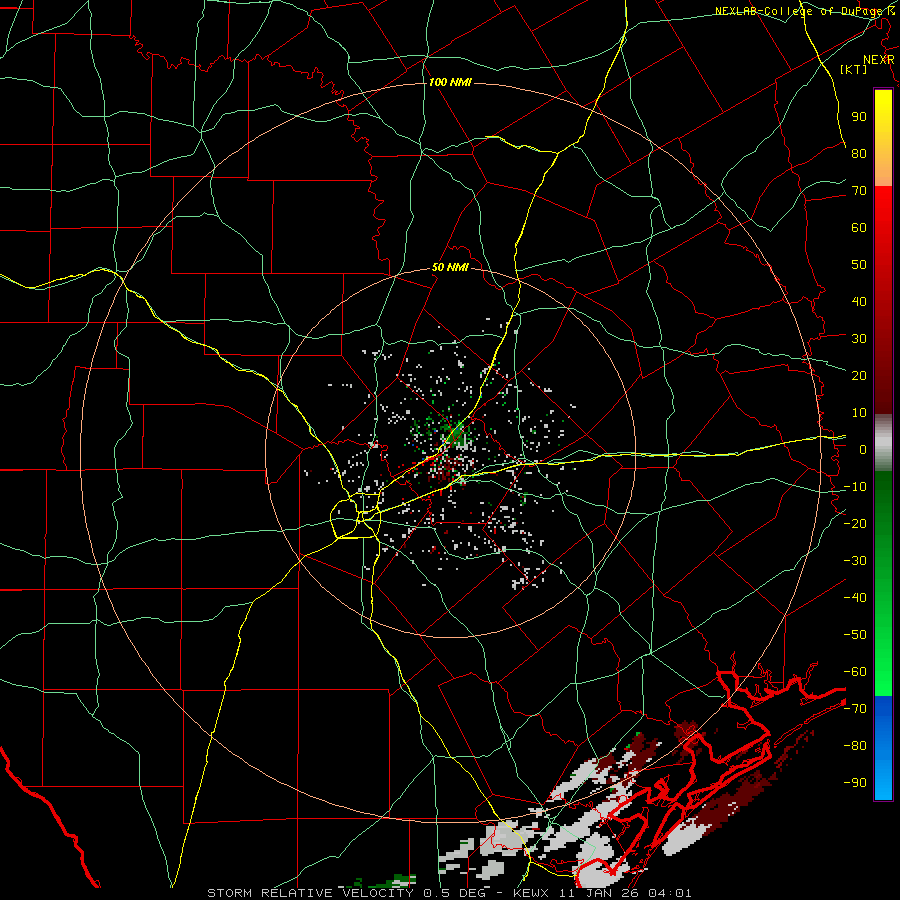Image resolution: width=900 pixels, height=900 pixels.
Task: Select the -50 scale value
Action: tap(855, 635)
